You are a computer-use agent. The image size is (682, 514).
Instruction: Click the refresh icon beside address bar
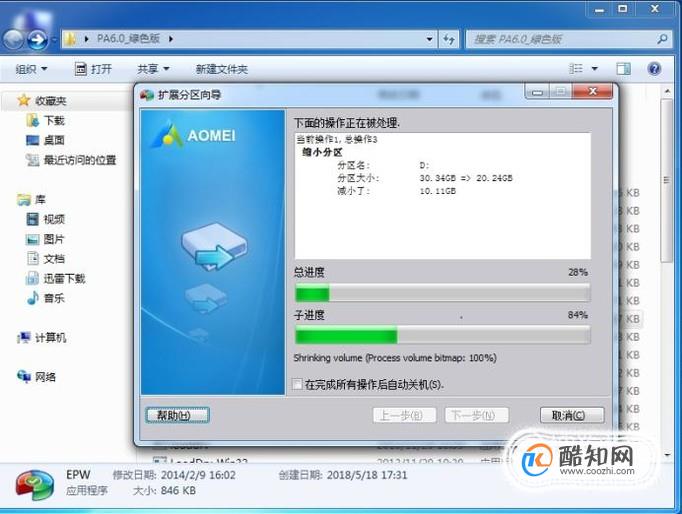(449, 39)
